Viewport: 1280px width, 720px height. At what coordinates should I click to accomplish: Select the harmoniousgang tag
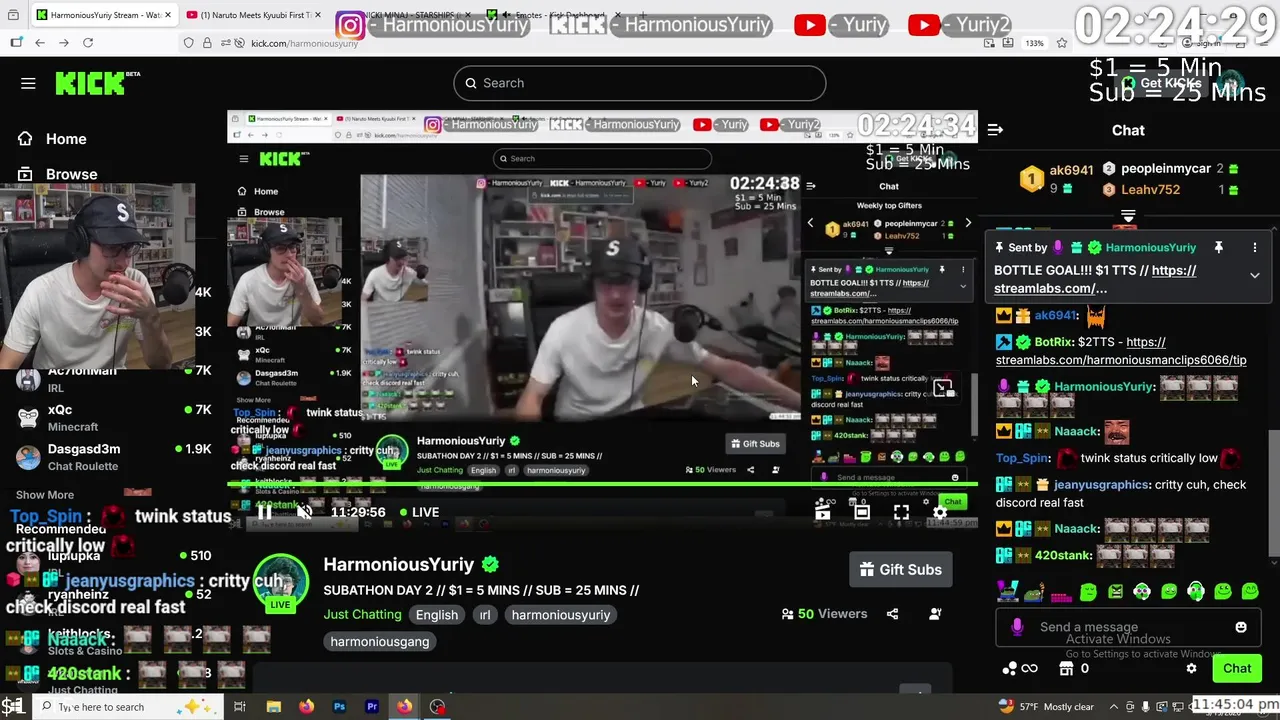(x=380, y=642)
